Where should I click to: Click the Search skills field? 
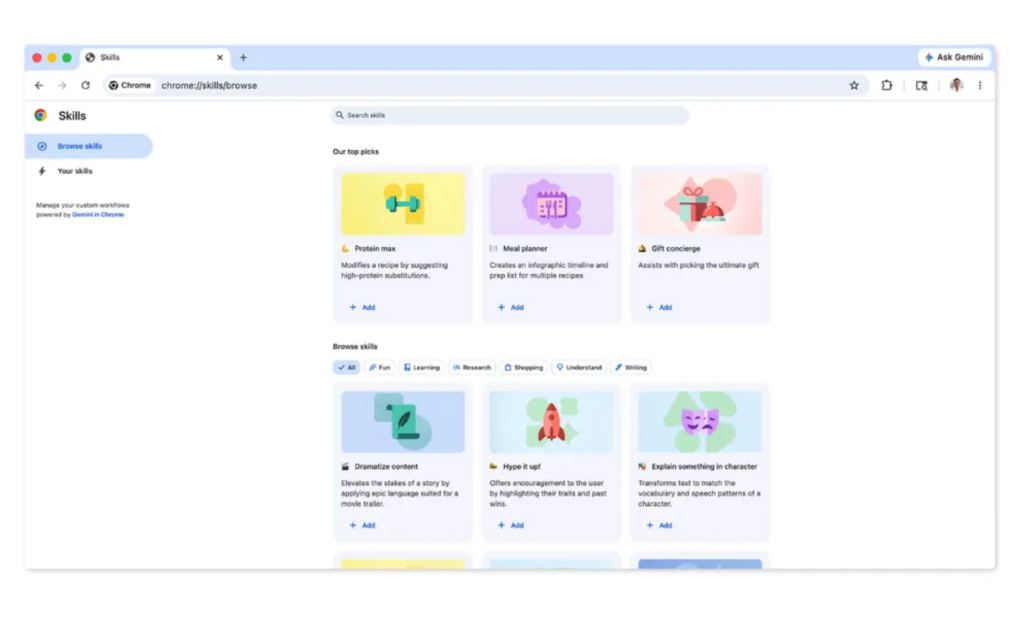coord(510,116)
